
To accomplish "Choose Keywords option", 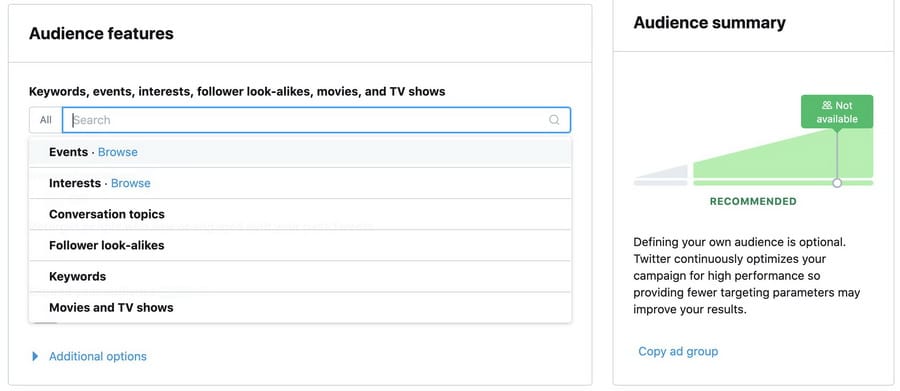I will [x=300, y=276].
